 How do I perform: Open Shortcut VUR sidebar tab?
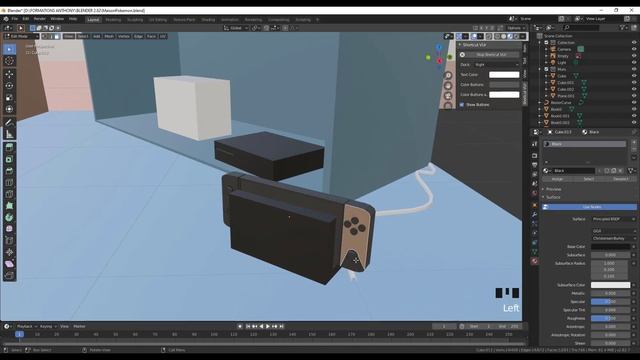tap(525, 93)
